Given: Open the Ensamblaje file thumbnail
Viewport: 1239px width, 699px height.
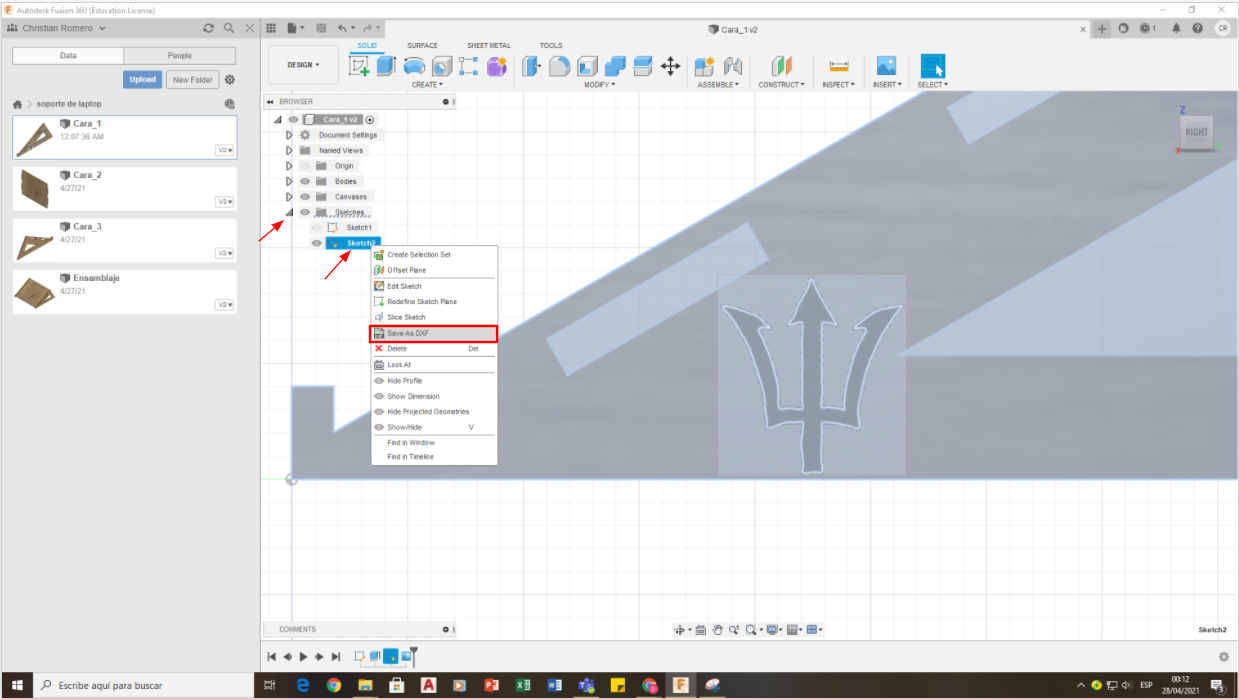Looking at the screenshot, I should pos(35,291).
